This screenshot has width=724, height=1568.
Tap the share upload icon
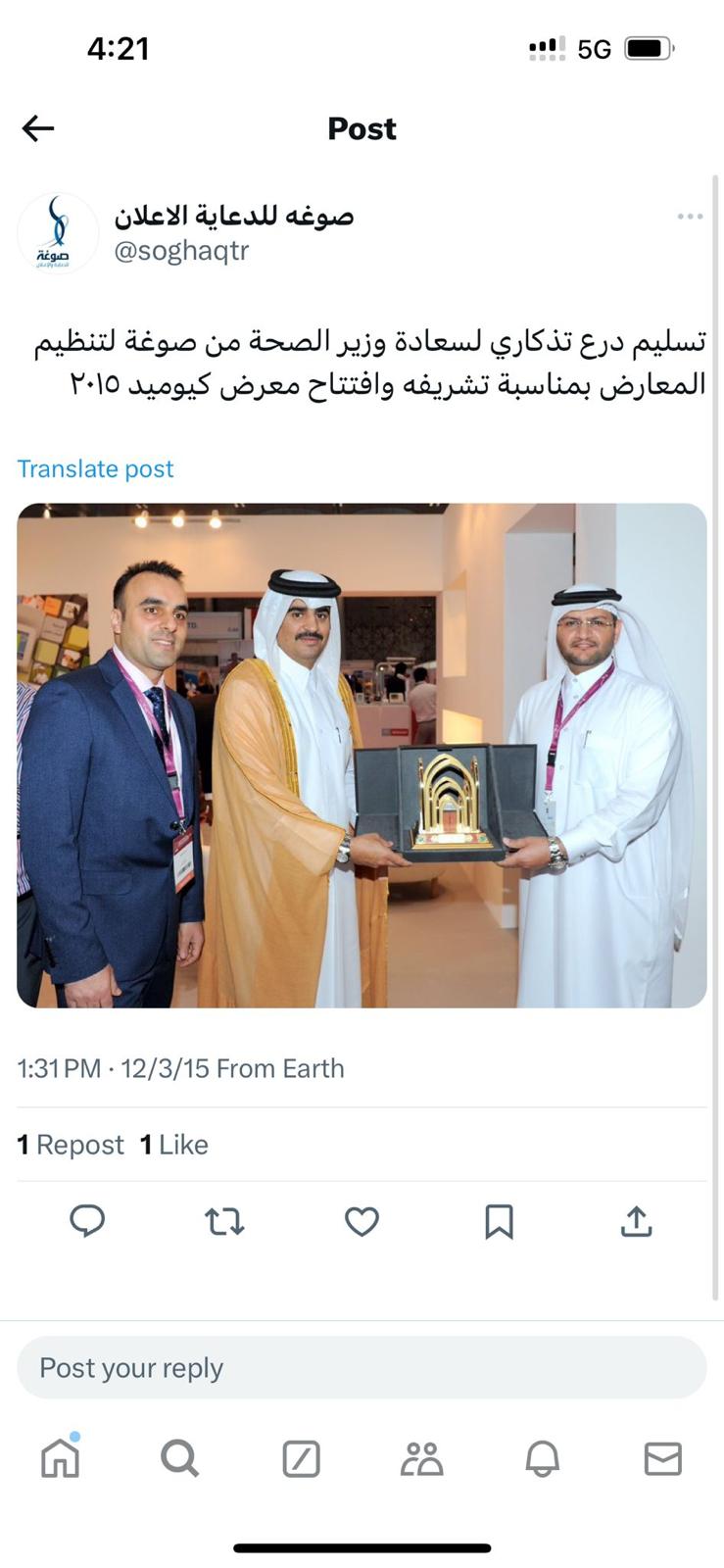[x=636, y=1221]
